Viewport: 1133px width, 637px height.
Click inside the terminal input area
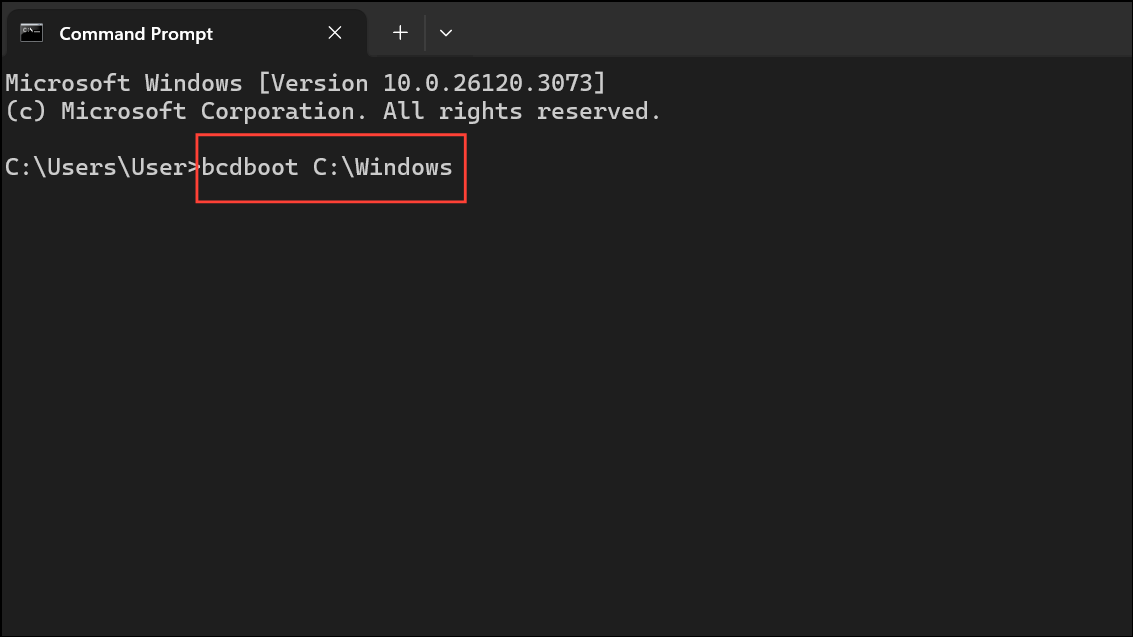[x=560, y=400]
